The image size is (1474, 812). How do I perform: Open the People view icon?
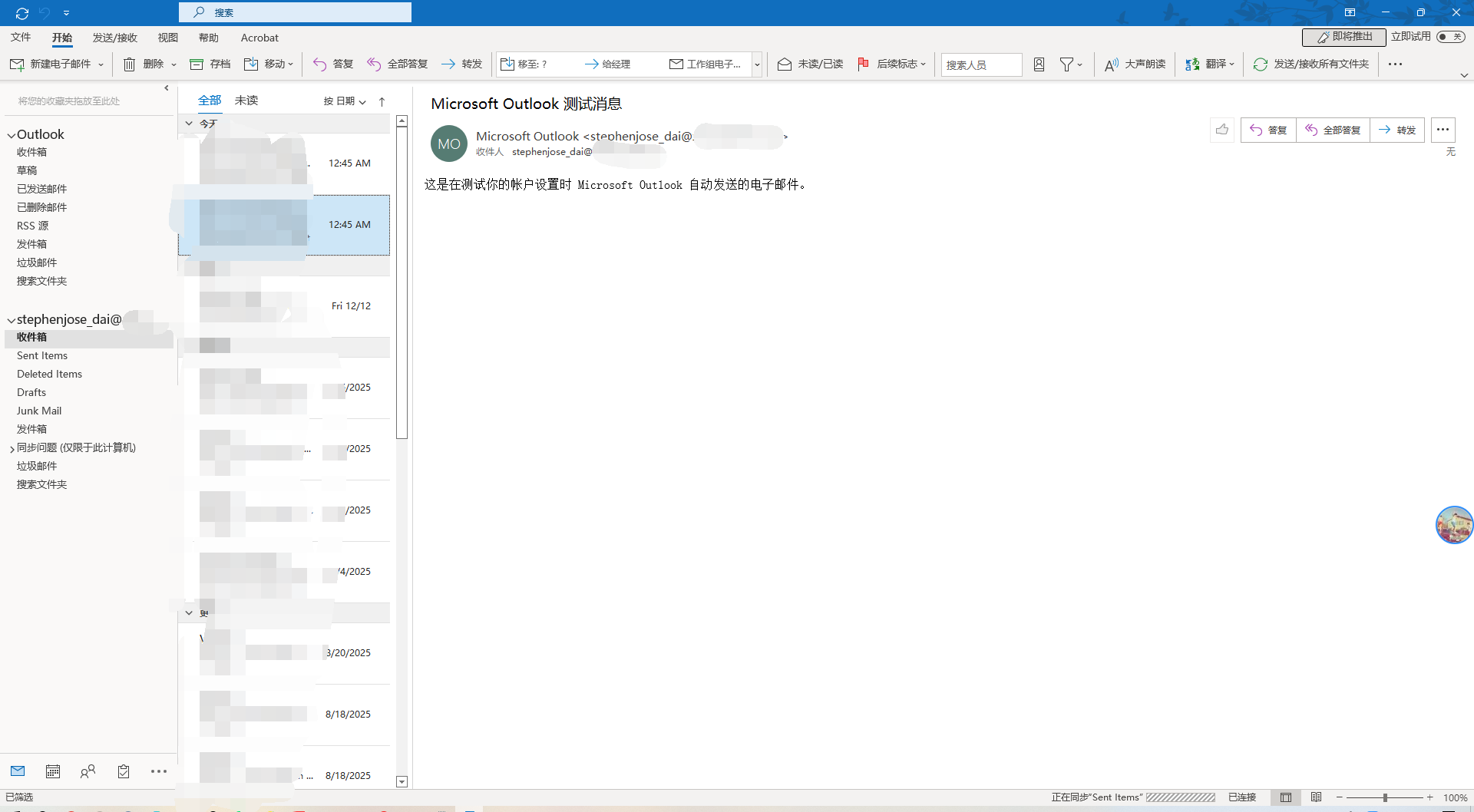pyautogui.click(x=88, y=771)
